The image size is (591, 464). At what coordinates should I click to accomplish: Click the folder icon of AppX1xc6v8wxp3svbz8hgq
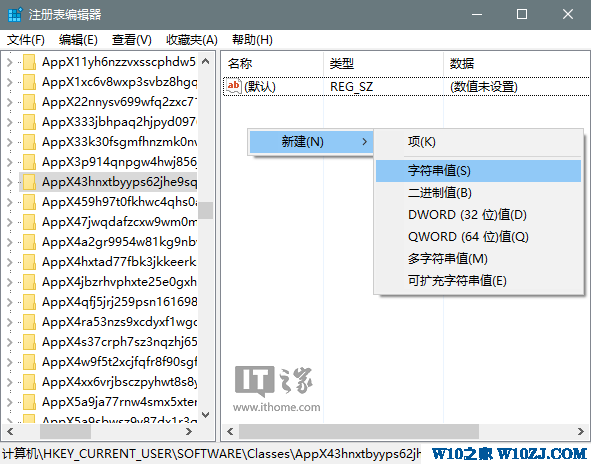tap(29, 82)
